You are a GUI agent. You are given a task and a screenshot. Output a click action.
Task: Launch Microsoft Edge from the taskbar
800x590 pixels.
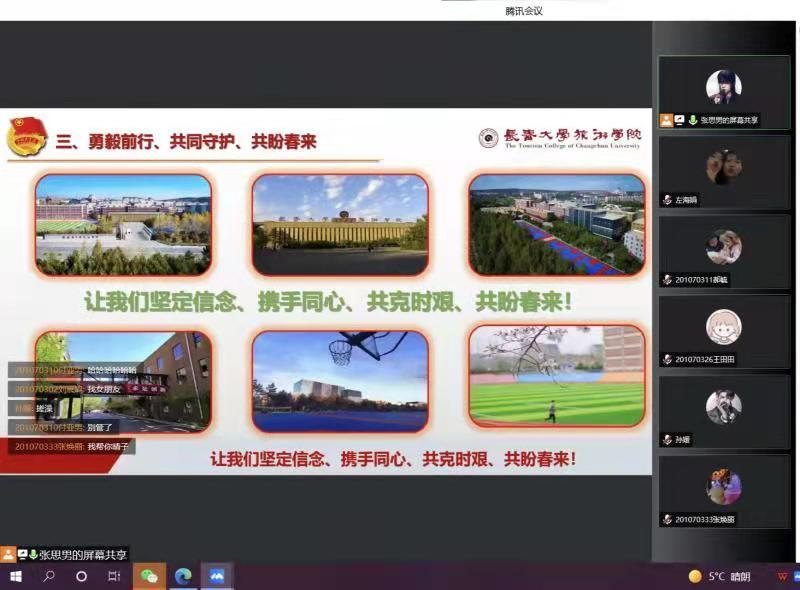point(181,575)
